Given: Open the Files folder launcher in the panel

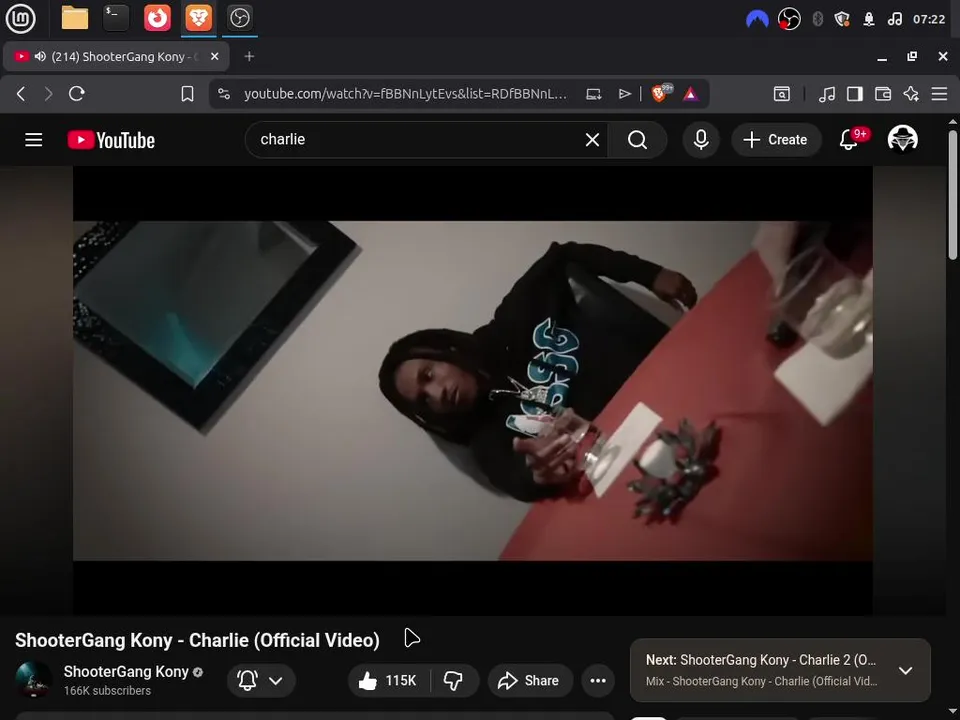Looking at the screenshot, I should click(75, 18).
